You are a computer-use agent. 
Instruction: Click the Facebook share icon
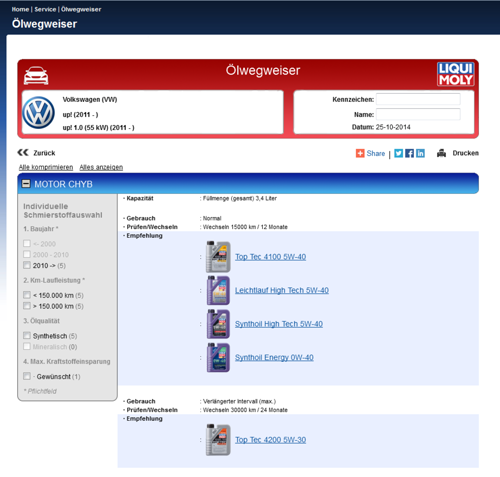click(x=409, y=153)
